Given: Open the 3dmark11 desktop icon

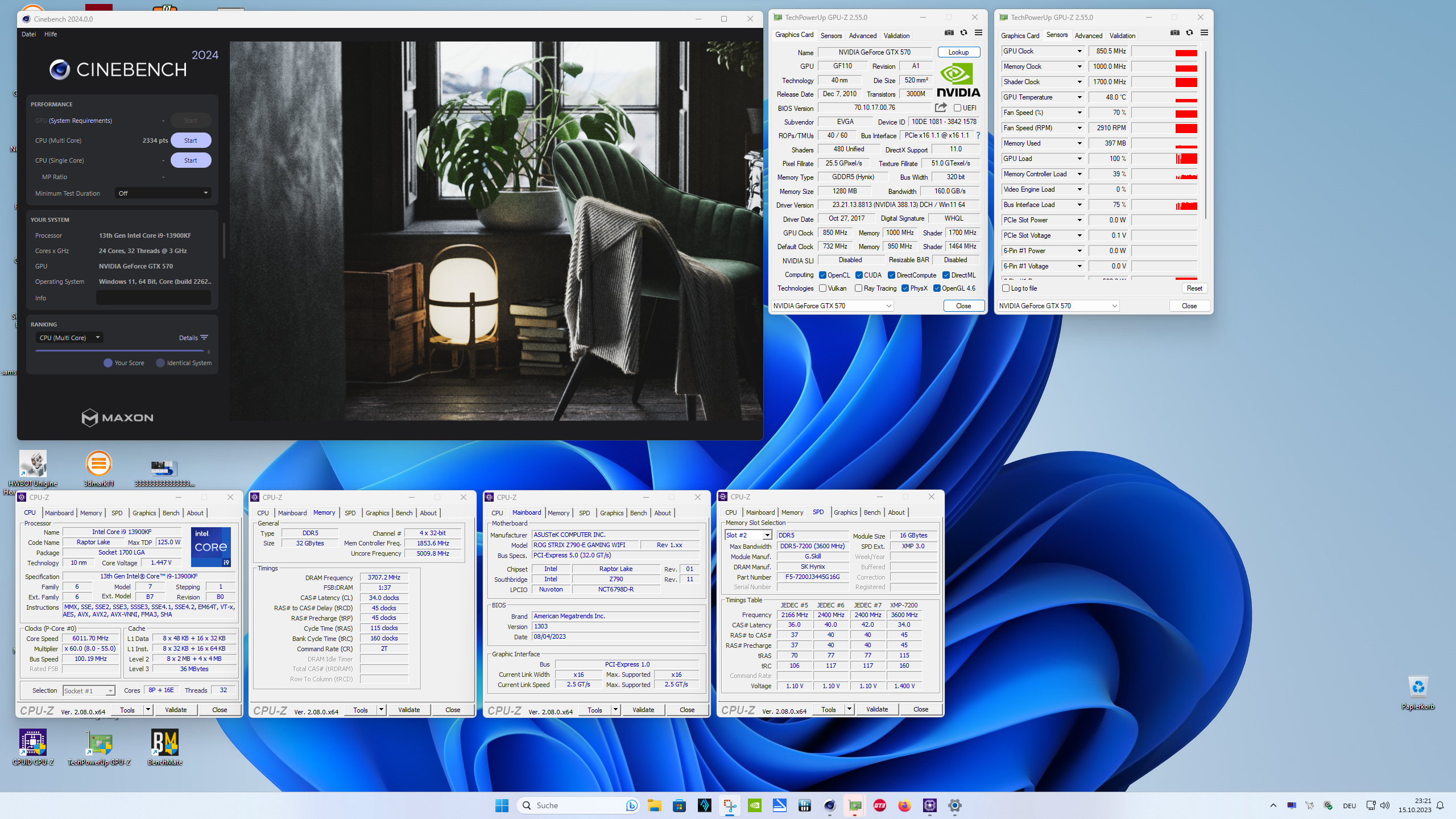Looking at the screenshot, I should (98, 469).
